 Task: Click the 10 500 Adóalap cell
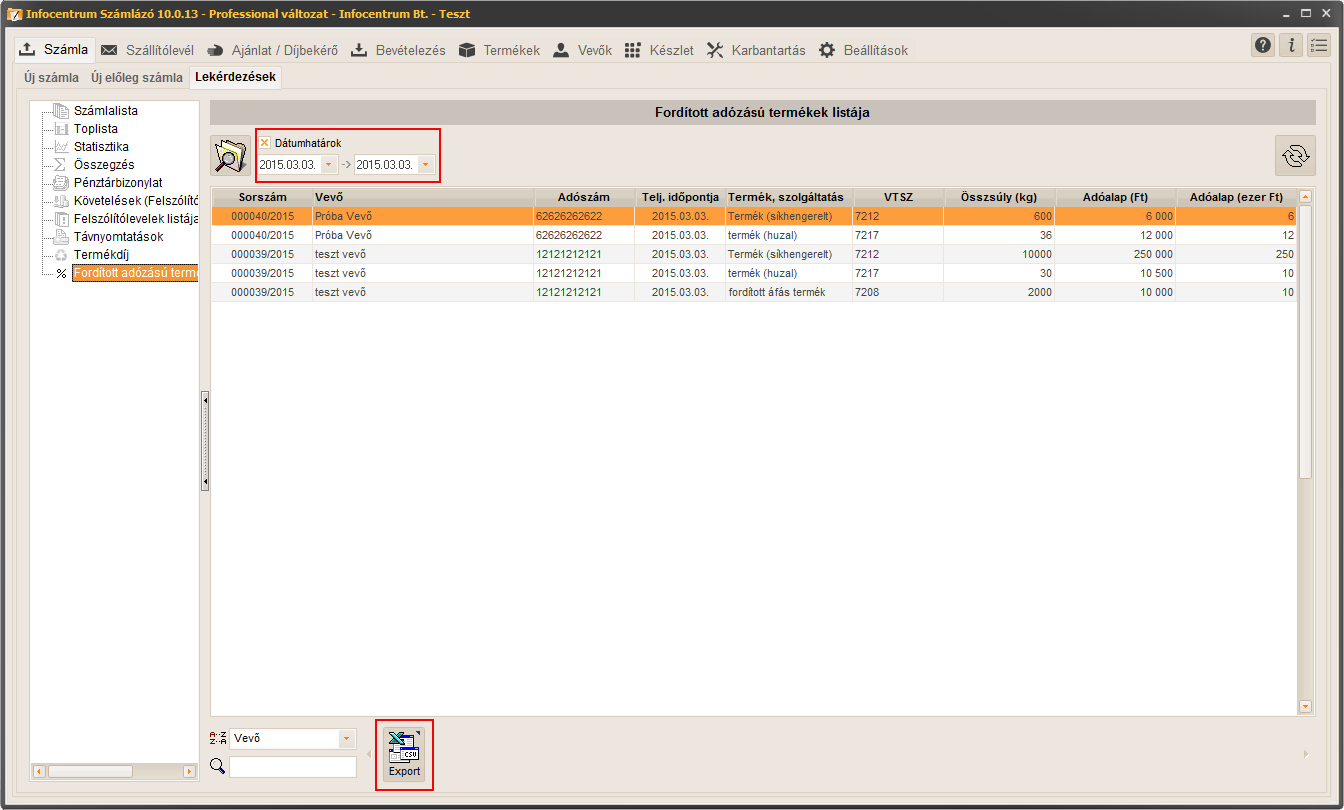[1116, 273]
